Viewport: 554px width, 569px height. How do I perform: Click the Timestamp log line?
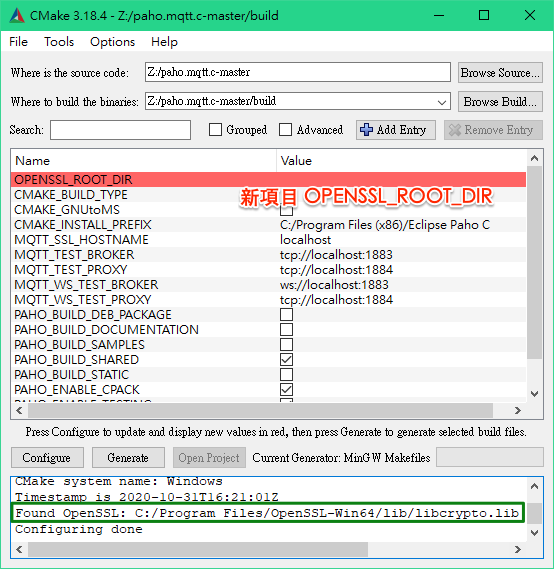tap(147, 497)
